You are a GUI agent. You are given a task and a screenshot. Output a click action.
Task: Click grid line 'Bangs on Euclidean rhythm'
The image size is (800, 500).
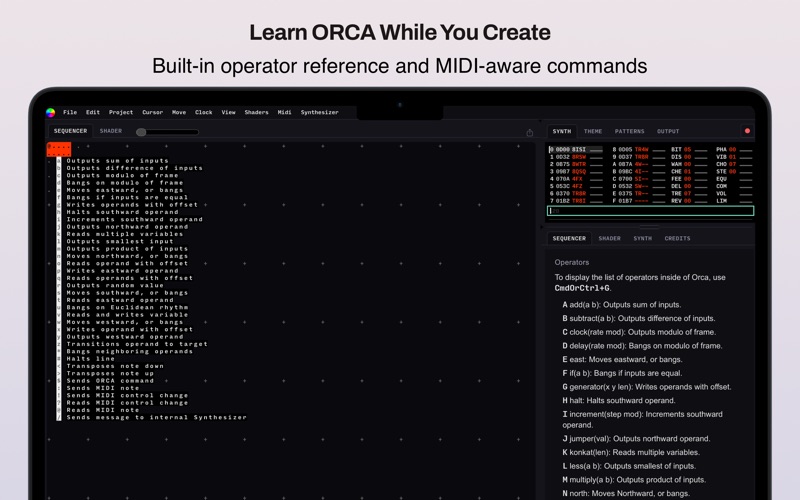128,308
